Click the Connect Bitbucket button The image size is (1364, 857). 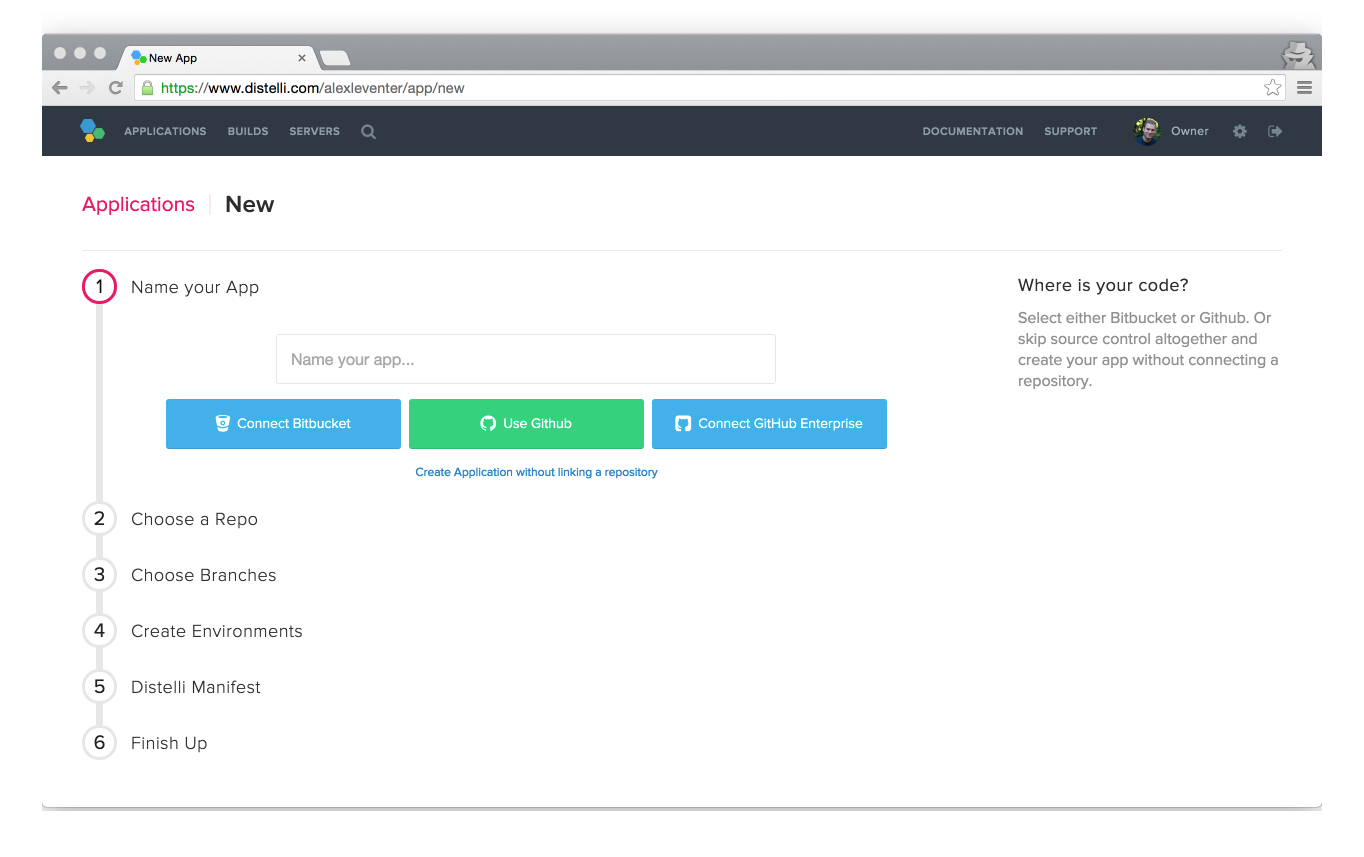[x=283, y=424]
